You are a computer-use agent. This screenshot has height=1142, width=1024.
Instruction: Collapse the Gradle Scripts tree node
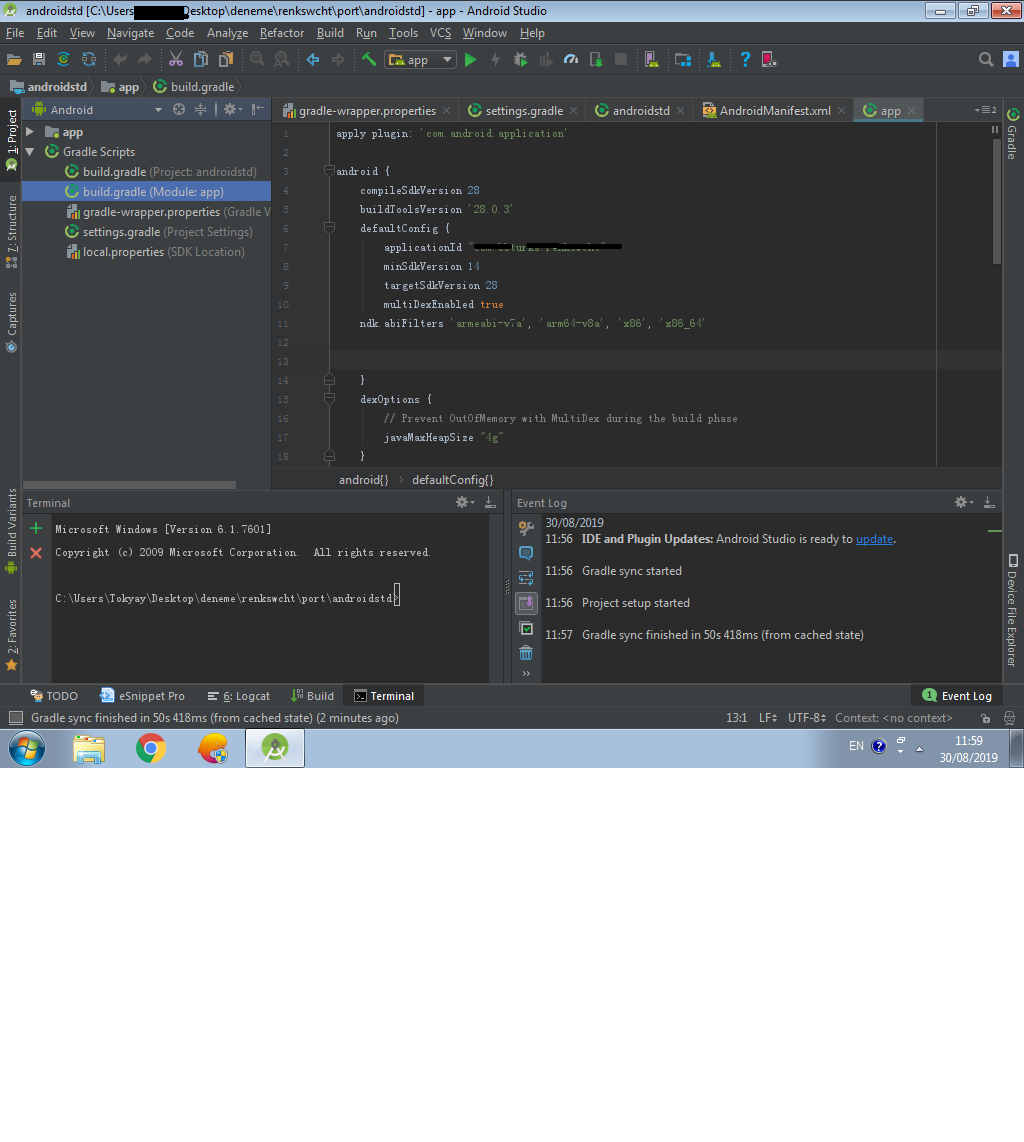(x=30, y=151)
